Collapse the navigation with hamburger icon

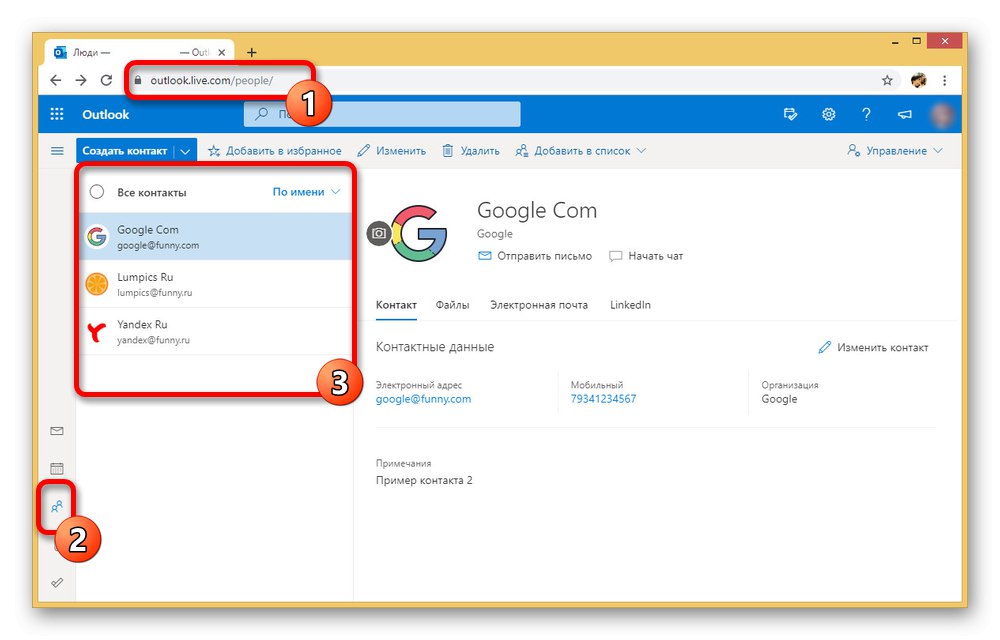click(x=57, y=150)
